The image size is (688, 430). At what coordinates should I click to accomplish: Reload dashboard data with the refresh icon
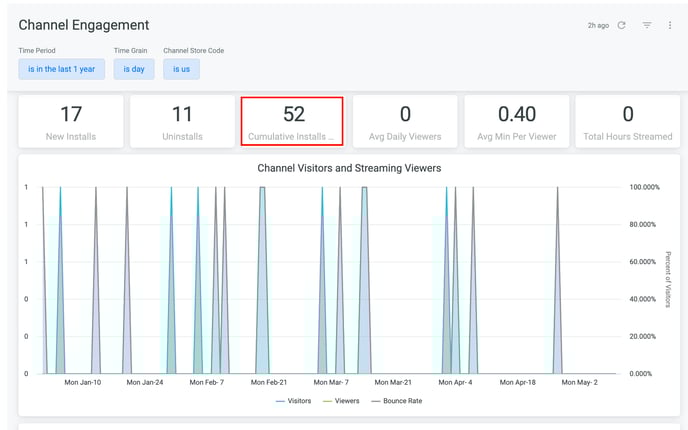[x=621, y=25]
